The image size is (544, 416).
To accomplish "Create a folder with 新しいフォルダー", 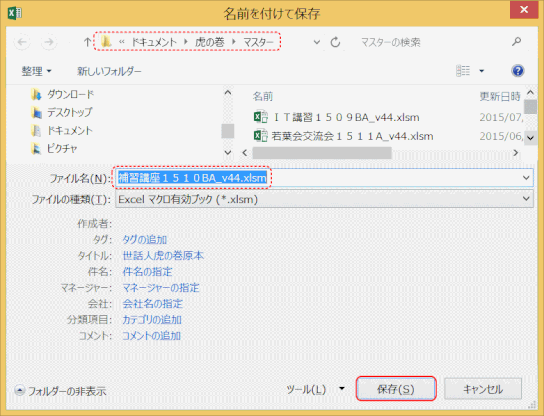I will (109, 71).
